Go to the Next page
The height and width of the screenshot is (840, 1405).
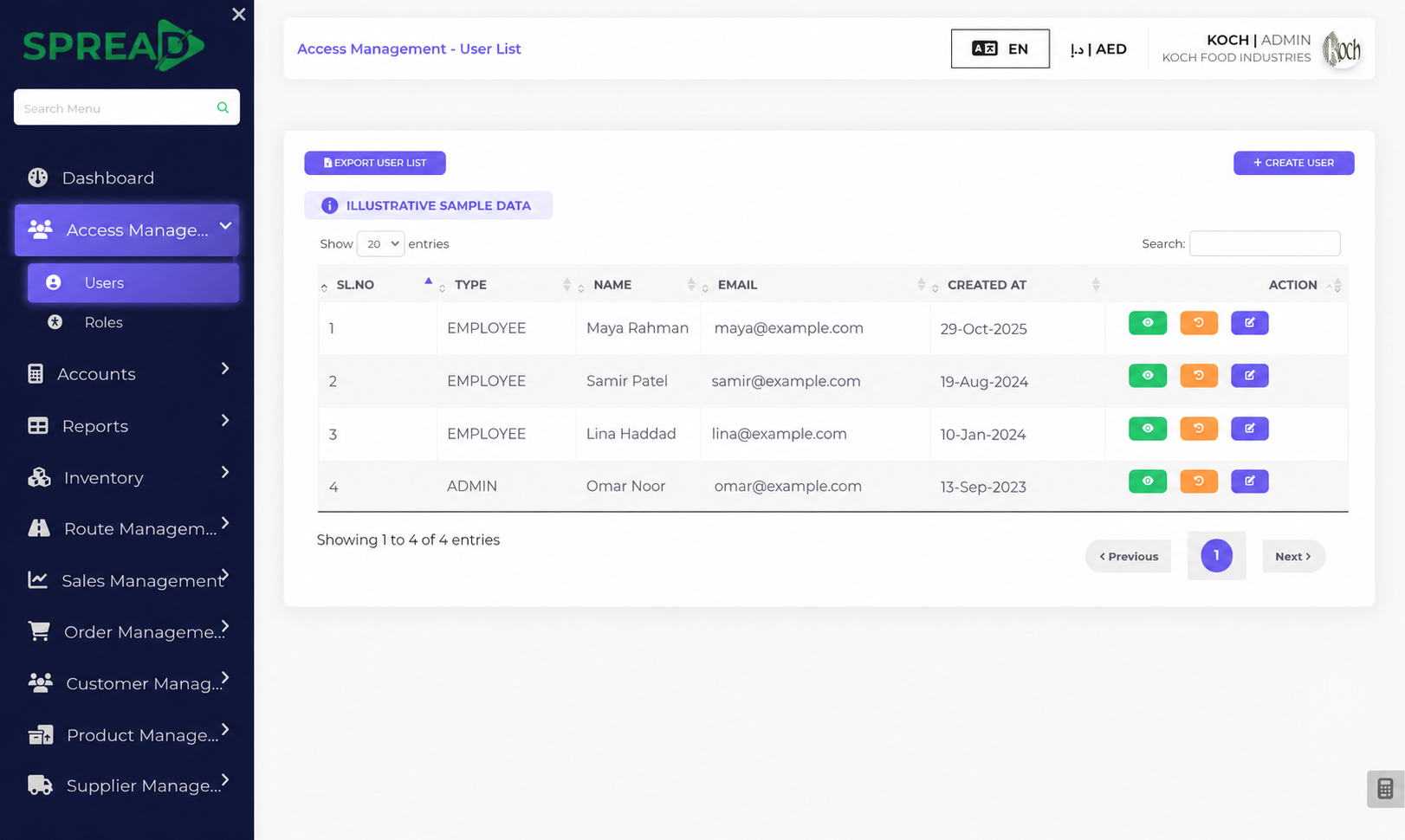[x=1293, y=557]
